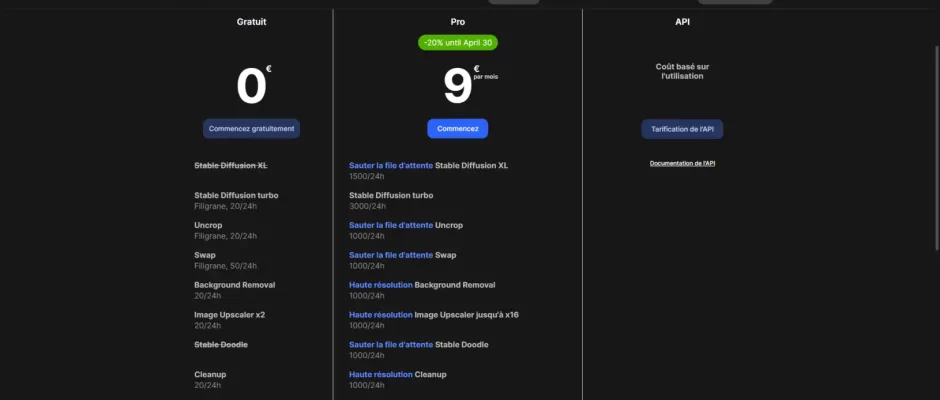Click Sauter la file d'attente Stable Doodle
940x400 pixels.
tap(418, 344)
